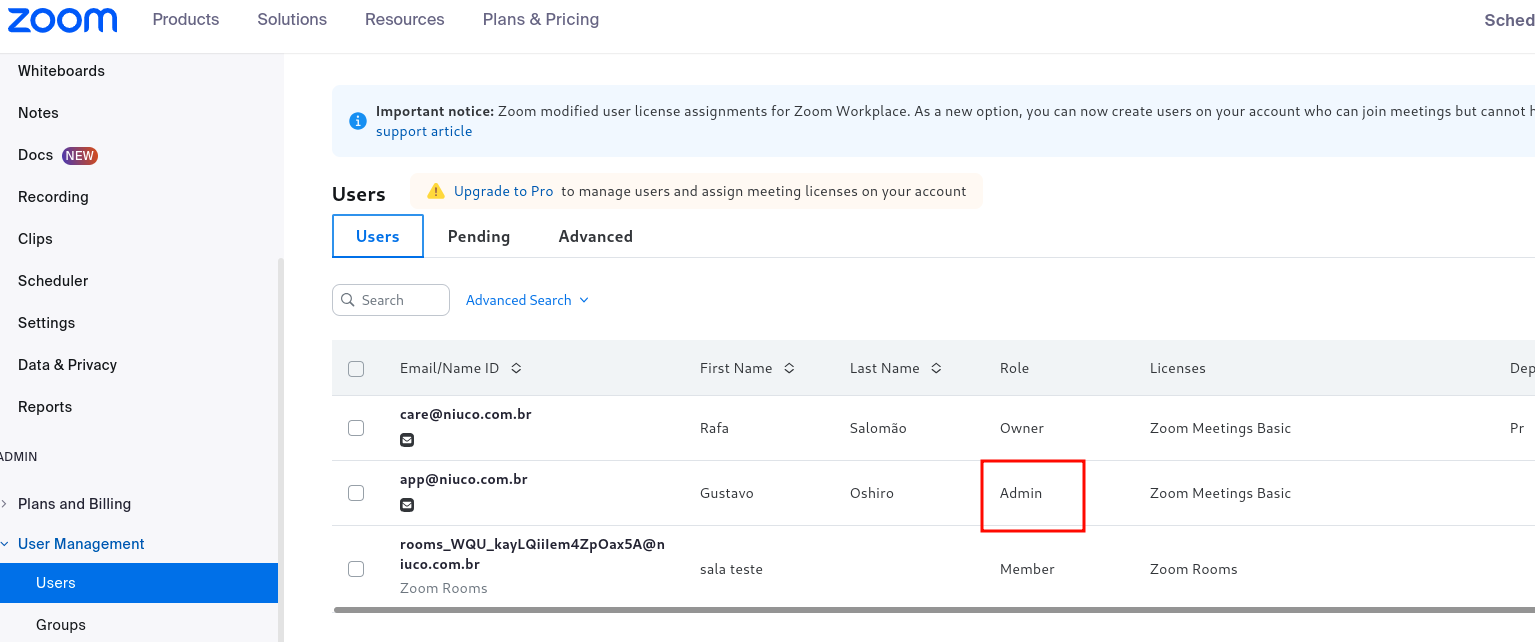Click the info icon in Important notice banner
Screen dimensions: 1535x642
(x=357, y=121)
